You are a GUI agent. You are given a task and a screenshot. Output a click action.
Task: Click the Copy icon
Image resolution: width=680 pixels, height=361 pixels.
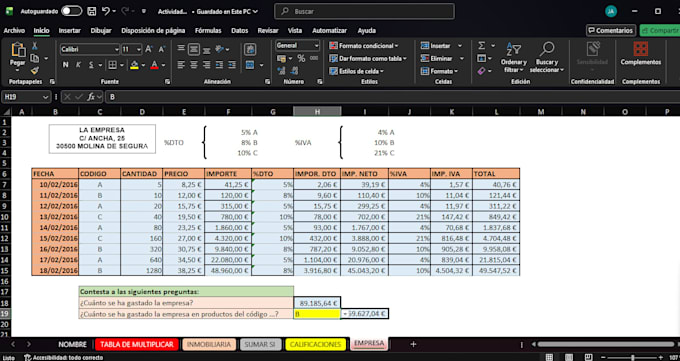(35, 58)
